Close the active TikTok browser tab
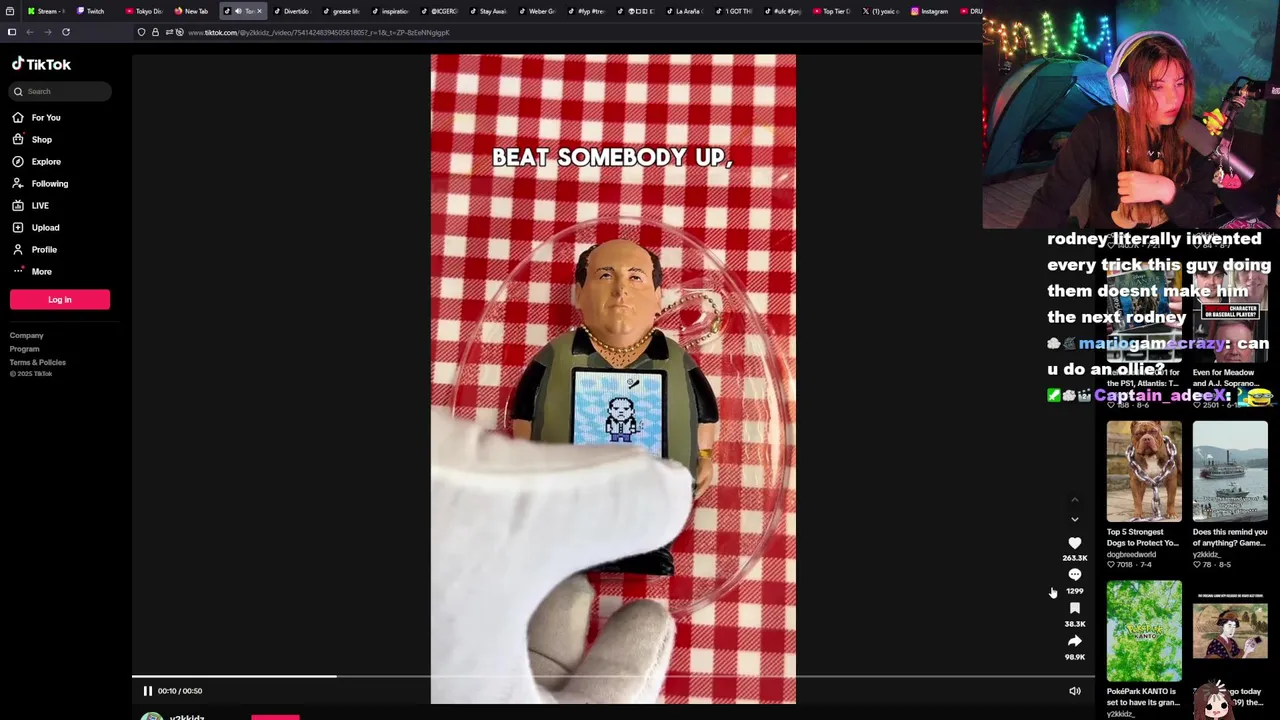The image size is (1280, 720). tap(259, 11)
